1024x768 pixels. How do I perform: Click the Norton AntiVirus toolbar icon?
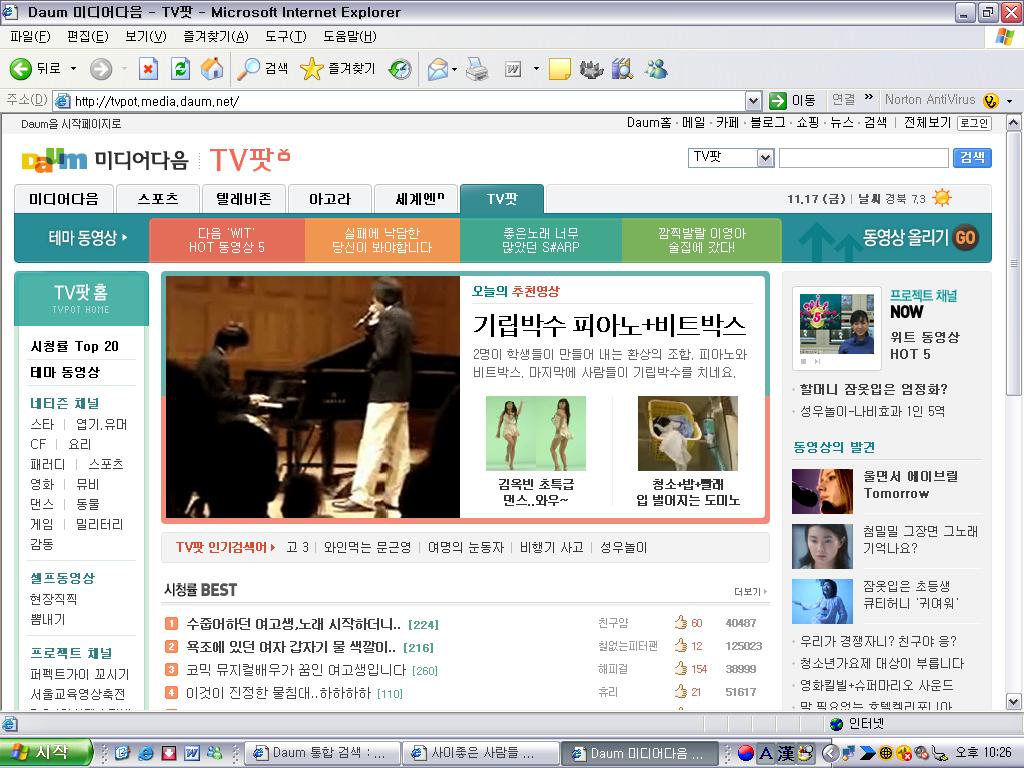[x=991, y=101]
